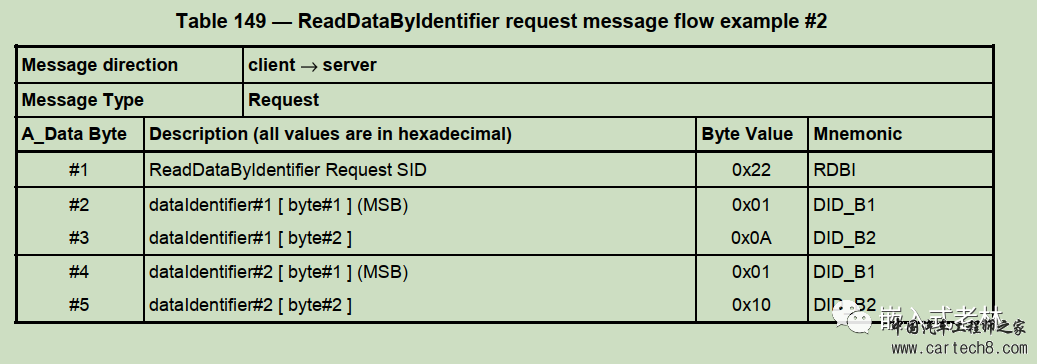Select the Table 149 title text

pyautogui.click(x=501, y=21)
